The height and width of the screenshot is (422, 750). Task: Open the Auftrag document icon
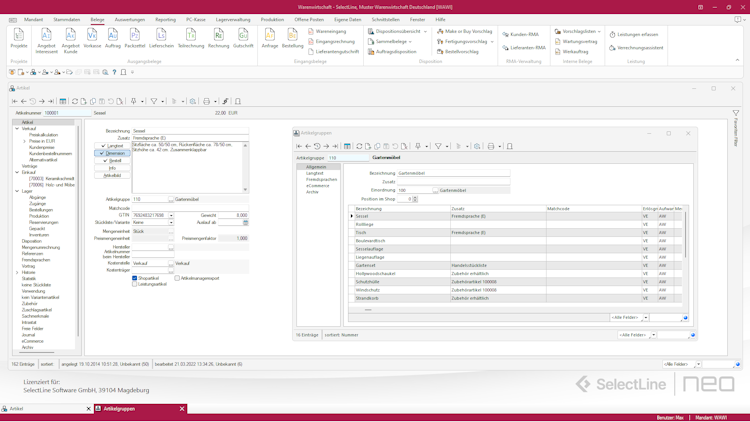(x=112, y=38)
